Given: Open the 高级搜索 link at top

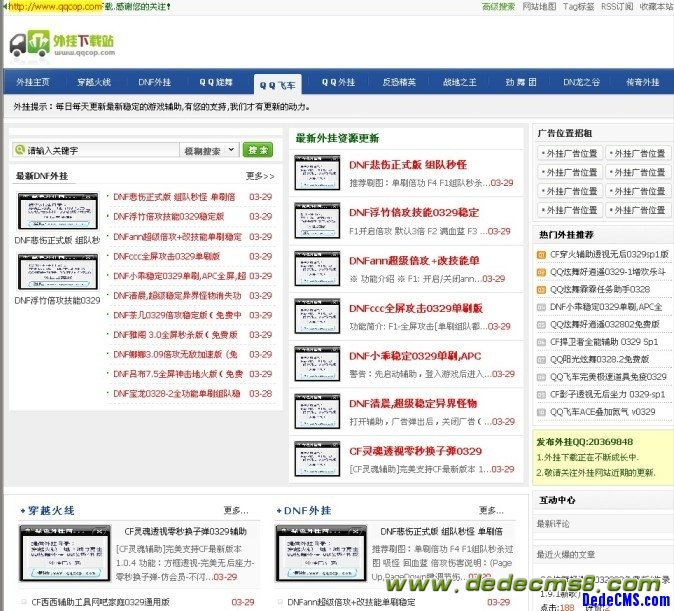Looking at the screenshot, I should click(497, 6).
